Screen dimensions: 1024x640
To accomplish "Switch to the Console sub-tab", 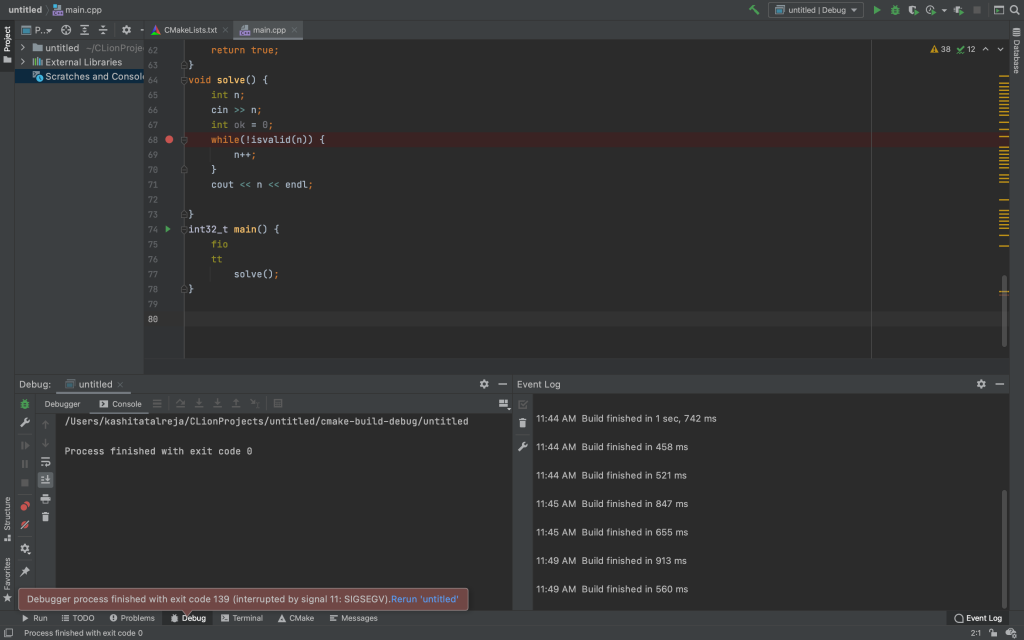I will pyautogui.click(x=120, y=404).
